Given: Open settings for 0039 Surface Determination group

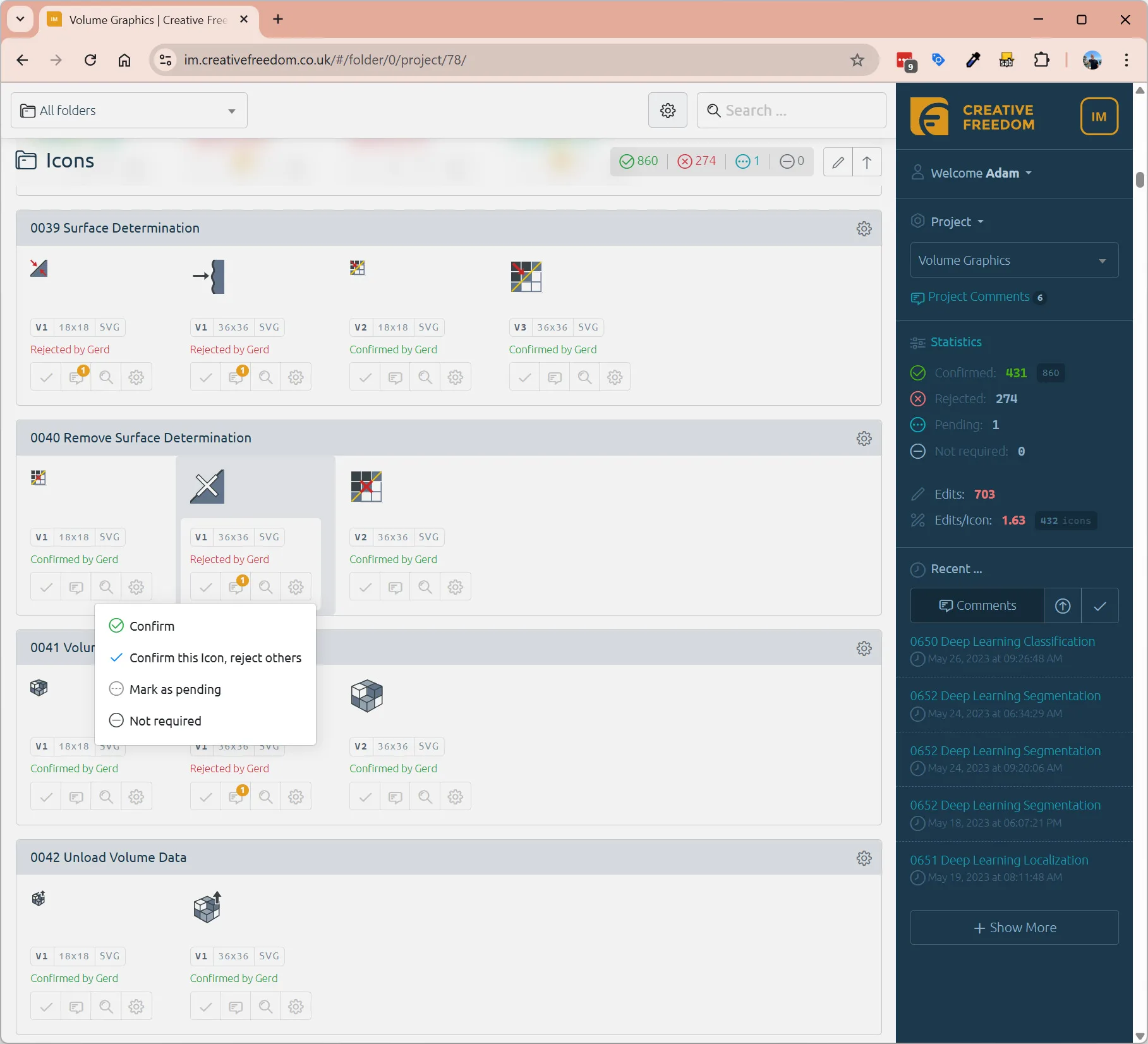Looking at the screenshot, I should pos(864,228).
